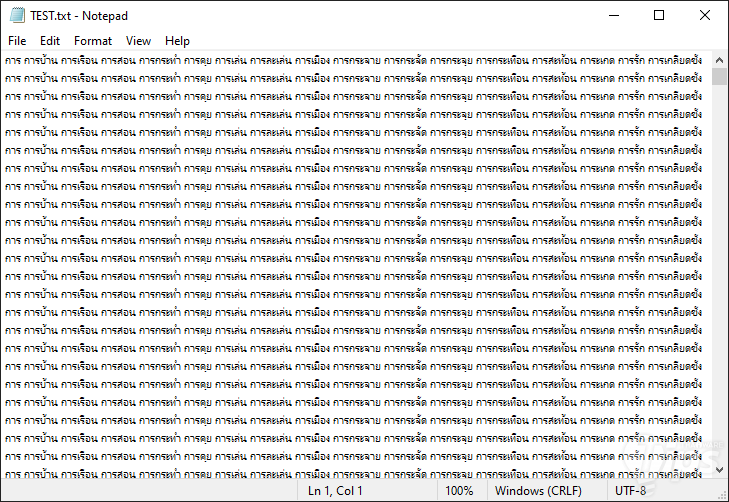This screenshot has width=729, height=502.
Task: Place cursor in first line of text
Action: (x=353, y=60)
